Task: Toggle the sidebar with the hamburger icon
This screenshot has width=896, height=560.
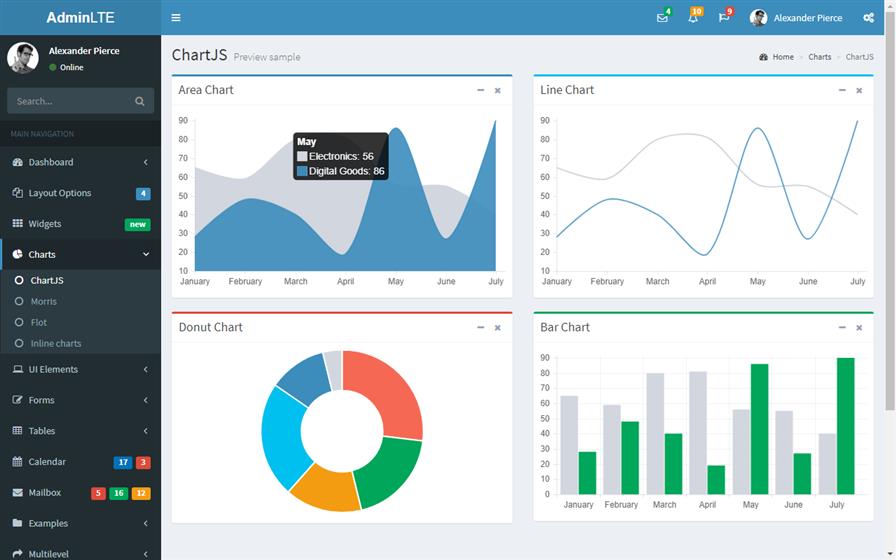Action: 176,18
